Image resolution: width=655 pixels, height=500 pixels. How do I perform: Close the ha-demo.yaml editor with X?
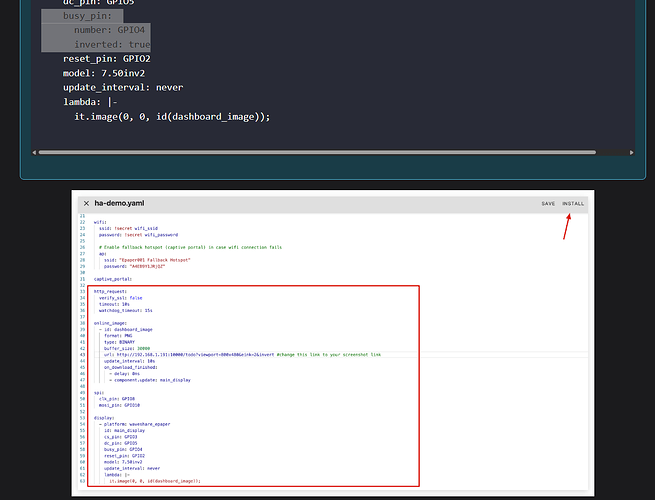point(86,203)
